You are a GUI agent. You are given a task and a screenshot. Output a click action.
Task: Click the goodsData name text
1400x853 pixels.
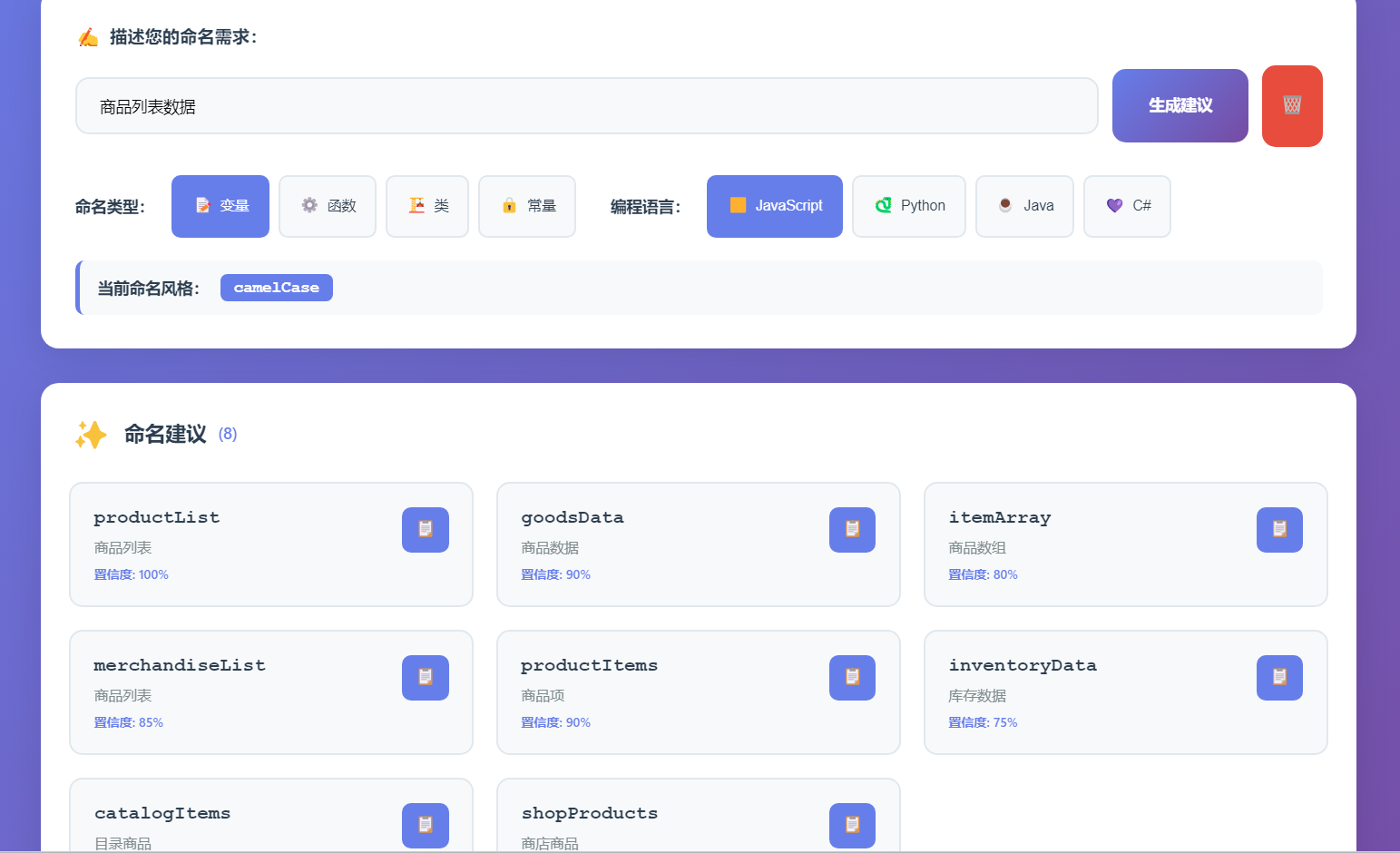[573, 517]
